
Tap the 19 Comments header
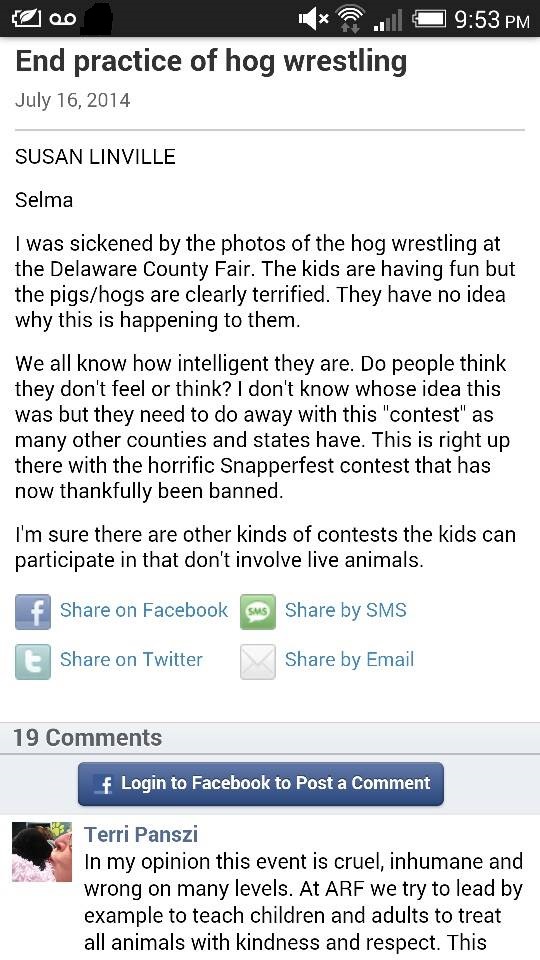[x=88, y=738]
